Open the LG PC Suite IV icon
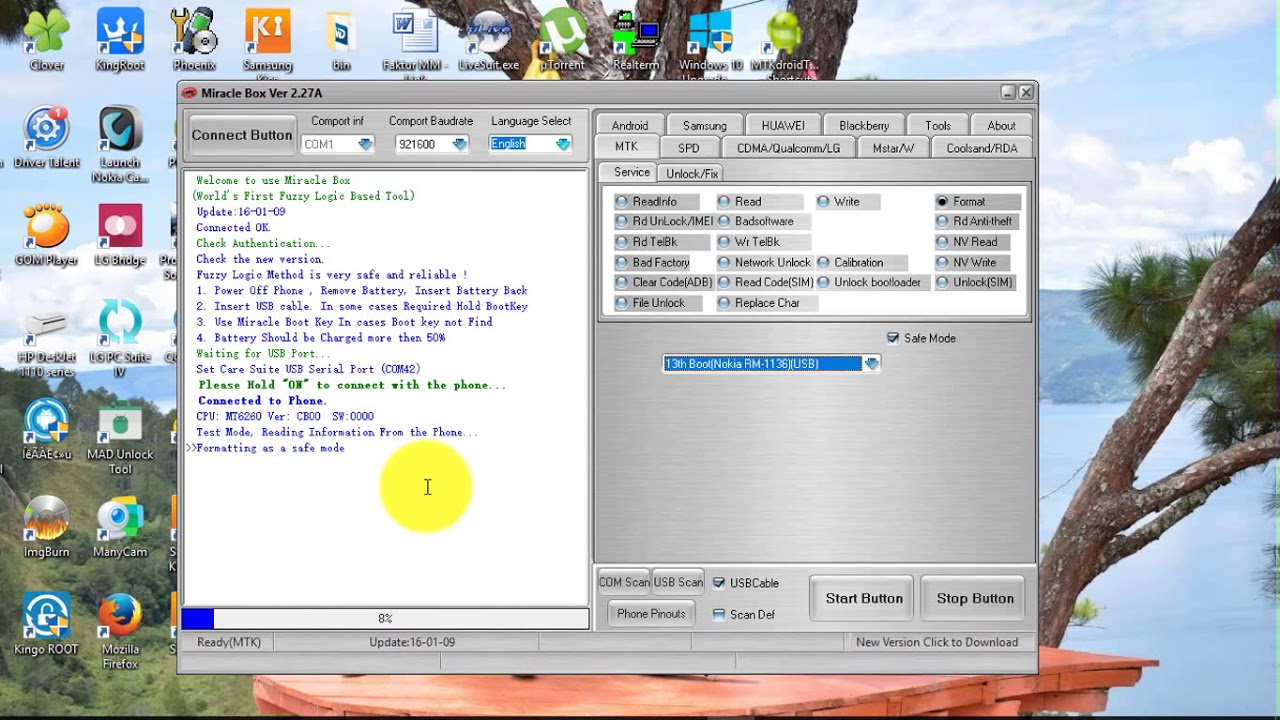The image size is (1280, 720). [x=120, y=339]
